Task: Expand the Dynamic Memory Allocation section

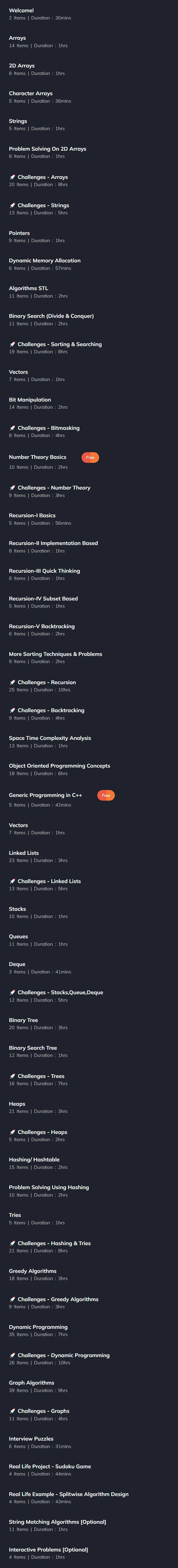Action: click(89, 264)
